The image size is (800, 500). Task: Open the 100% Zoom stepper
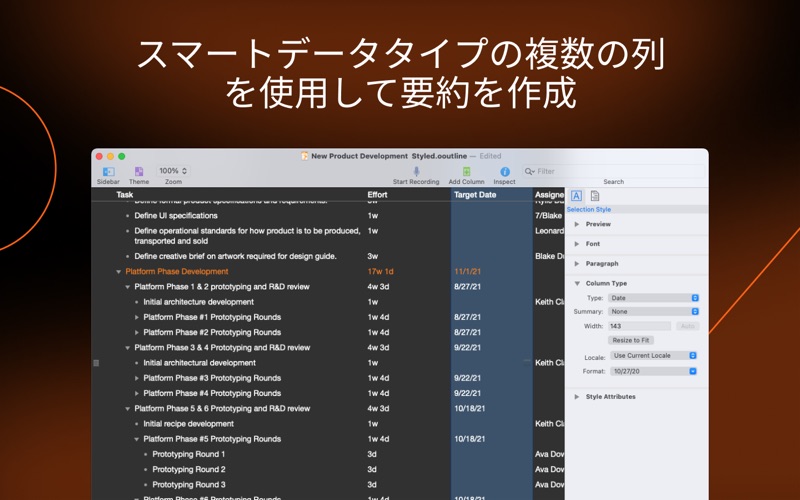(x=173, y=171)
